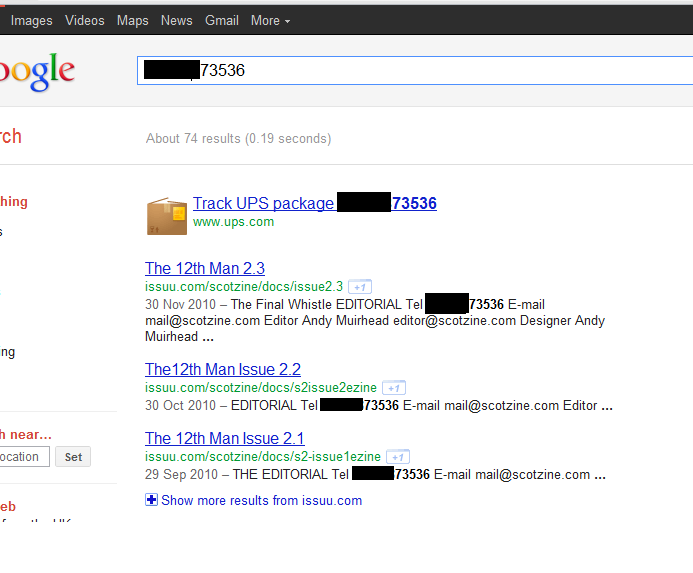This screenshot has width=693, height=573.
Task: Click the Set location button
Action: (73, 457)
